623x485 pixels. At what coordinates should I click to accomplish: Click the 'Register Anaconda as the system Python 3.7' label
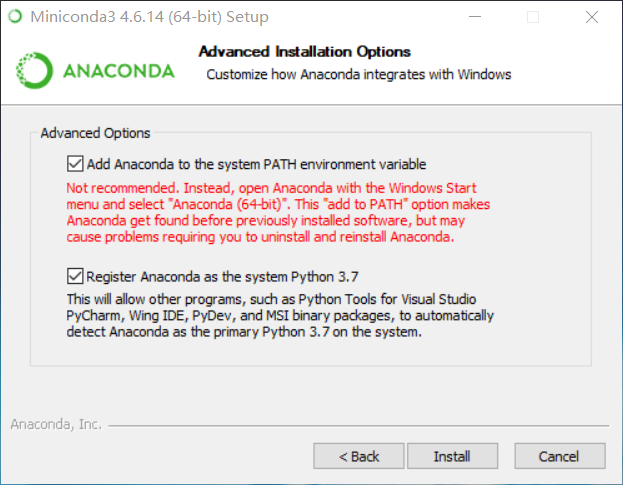(x=222, y=276)
